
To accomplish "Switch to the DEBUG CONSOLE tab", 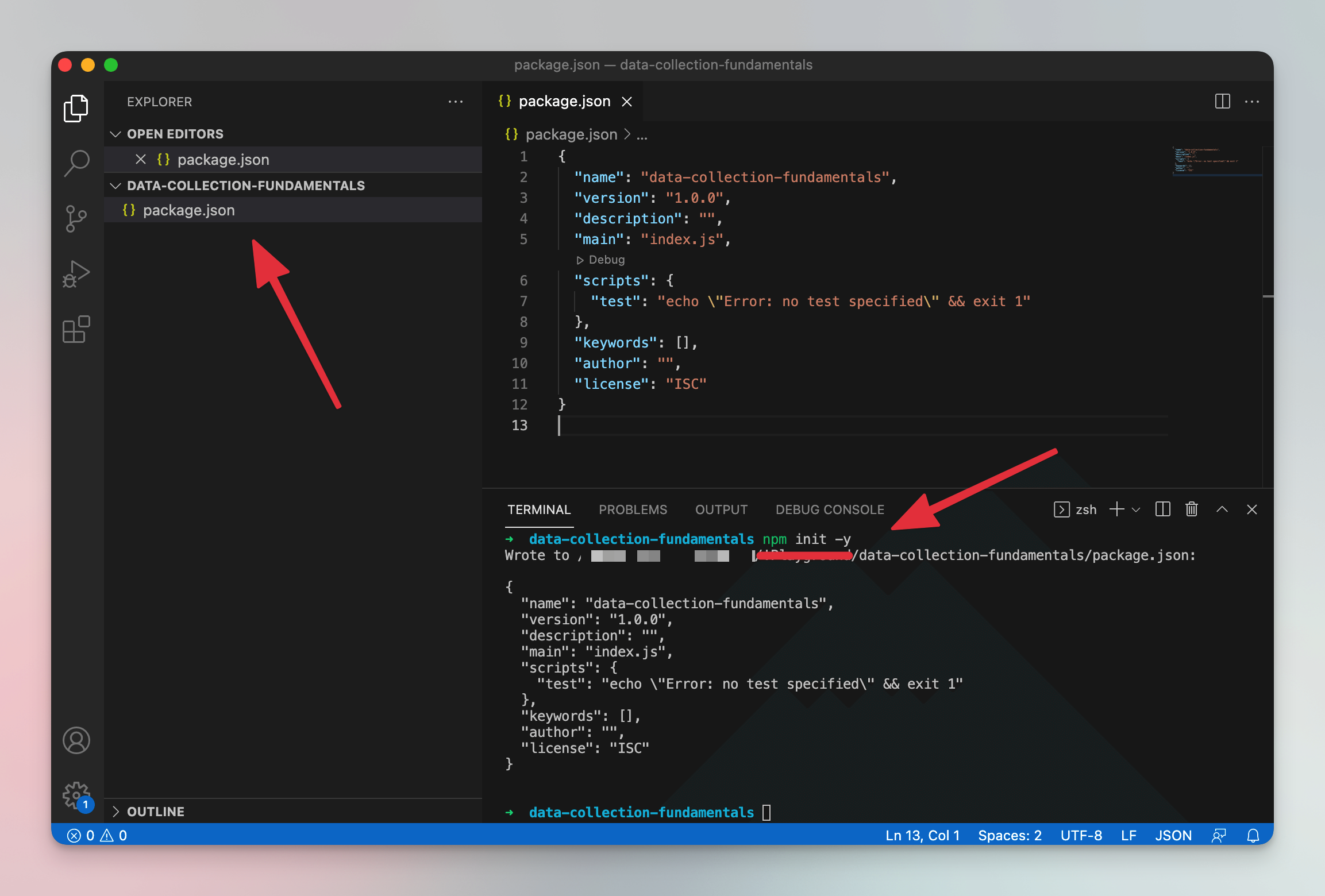I will 829,509.
